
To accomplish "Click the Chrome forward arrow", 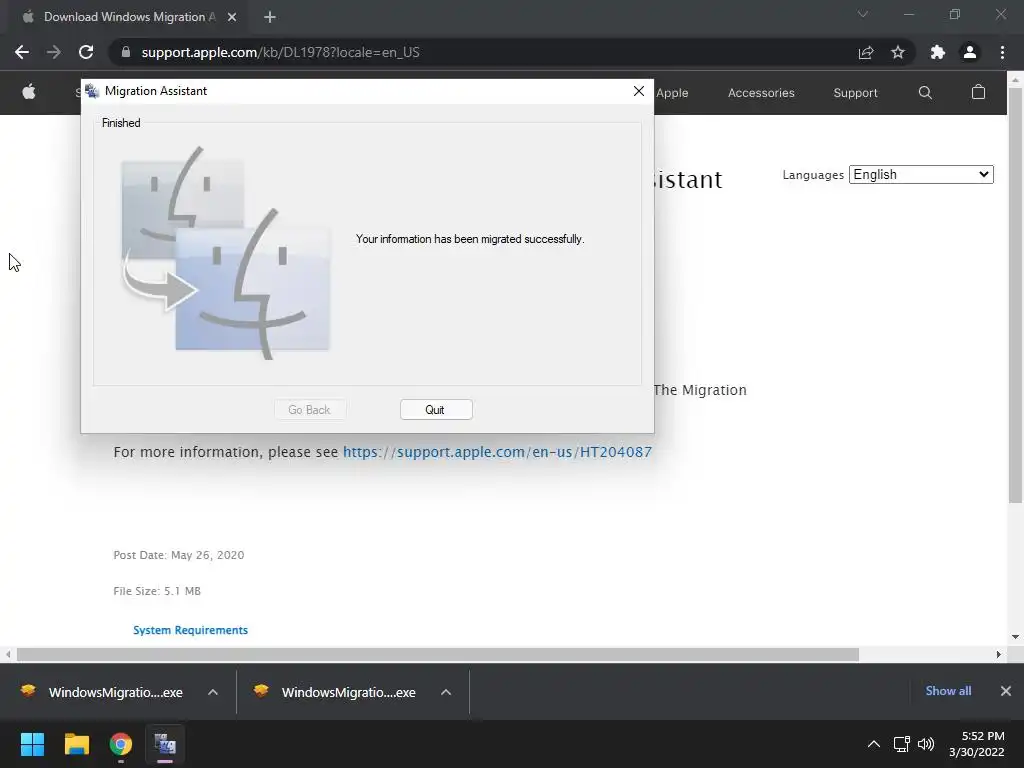I will [x=54, y=52].
